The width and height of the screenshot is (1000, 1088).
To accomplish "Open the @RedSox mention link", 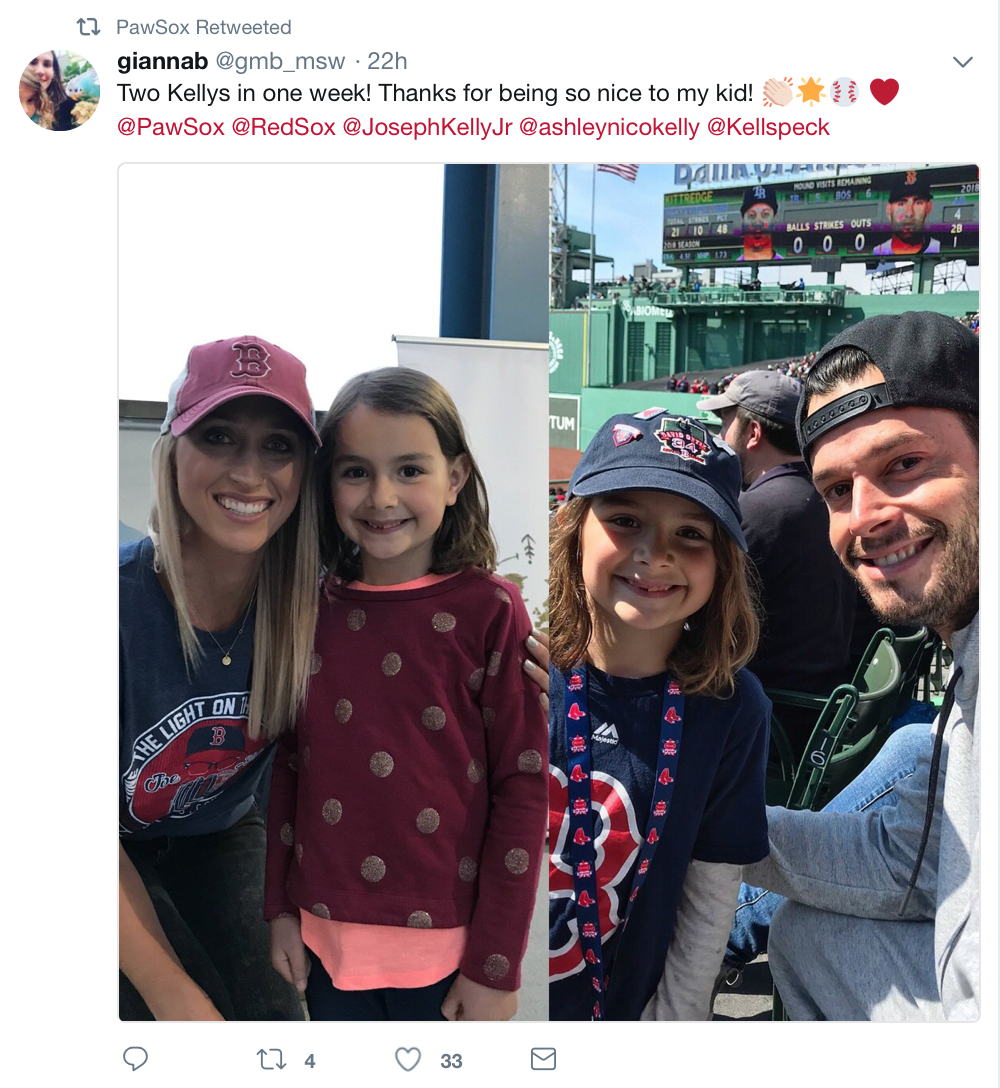I will pyautogui.click(x=283, y=127).
